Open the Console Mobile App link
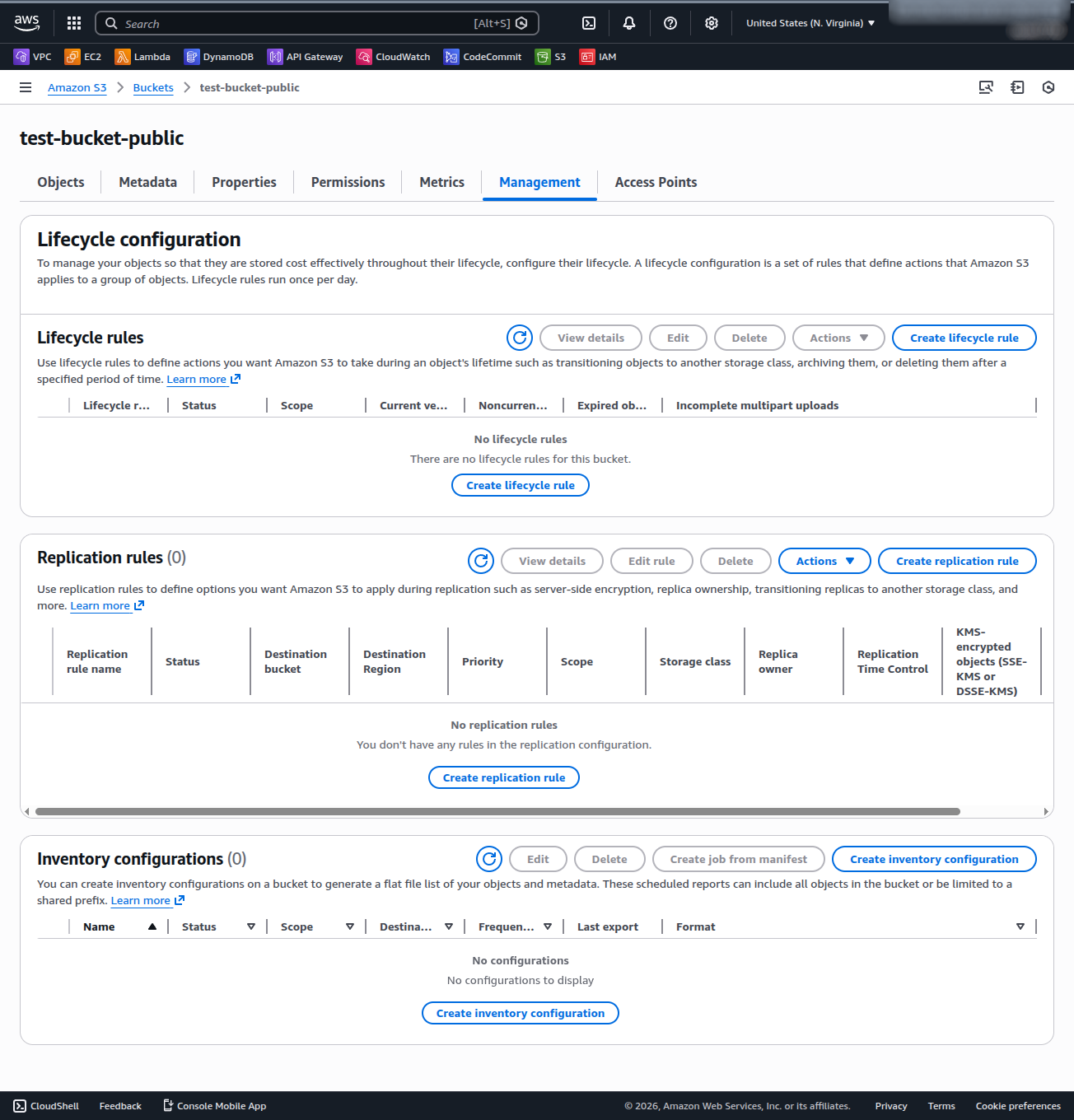Image resolution: width=1074 pixels, height=1120 pixels. (x=214, y=1106)
